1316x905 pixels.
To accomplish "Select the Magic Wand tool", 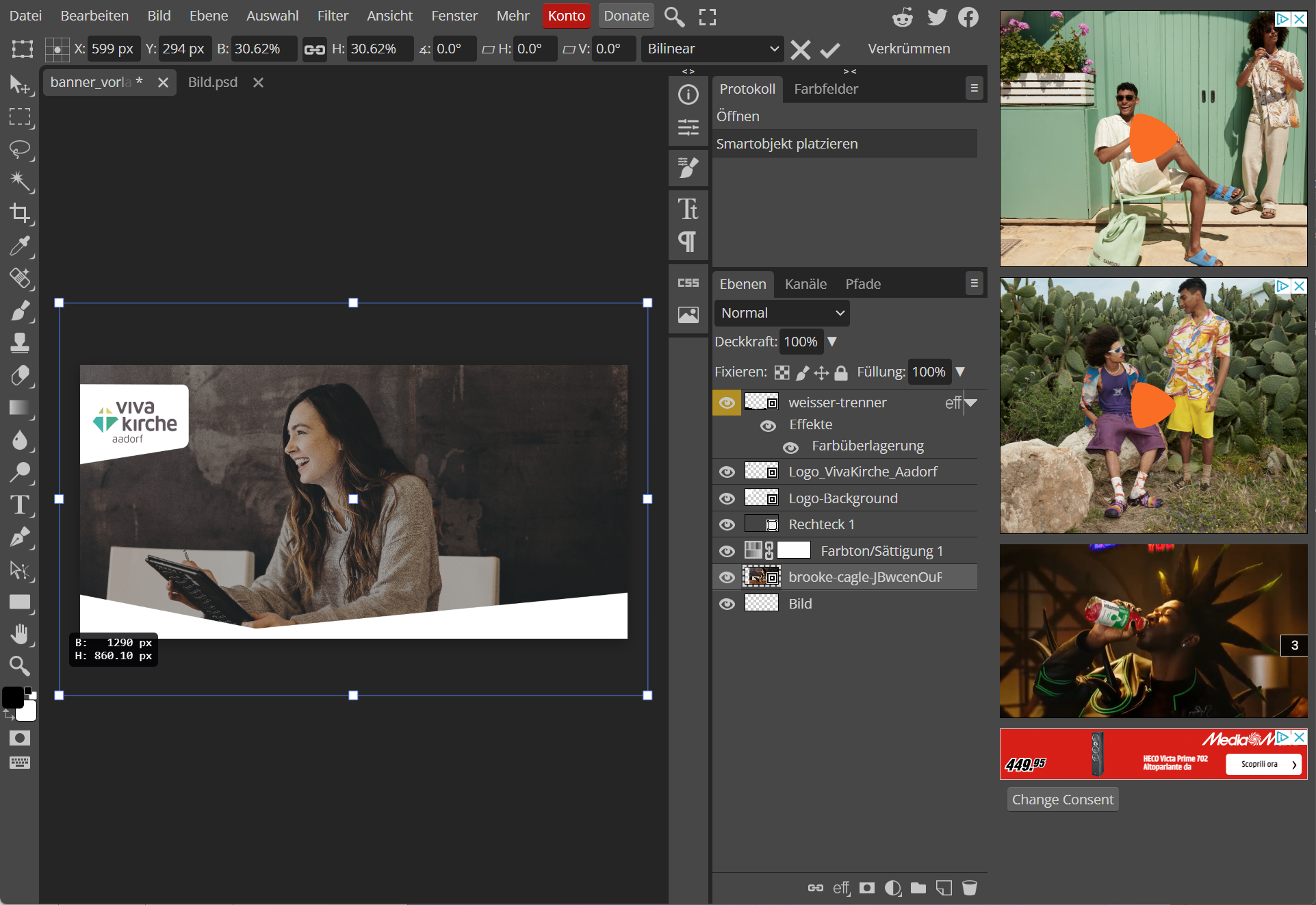I will pyautogui.click(x=20, y=181).
